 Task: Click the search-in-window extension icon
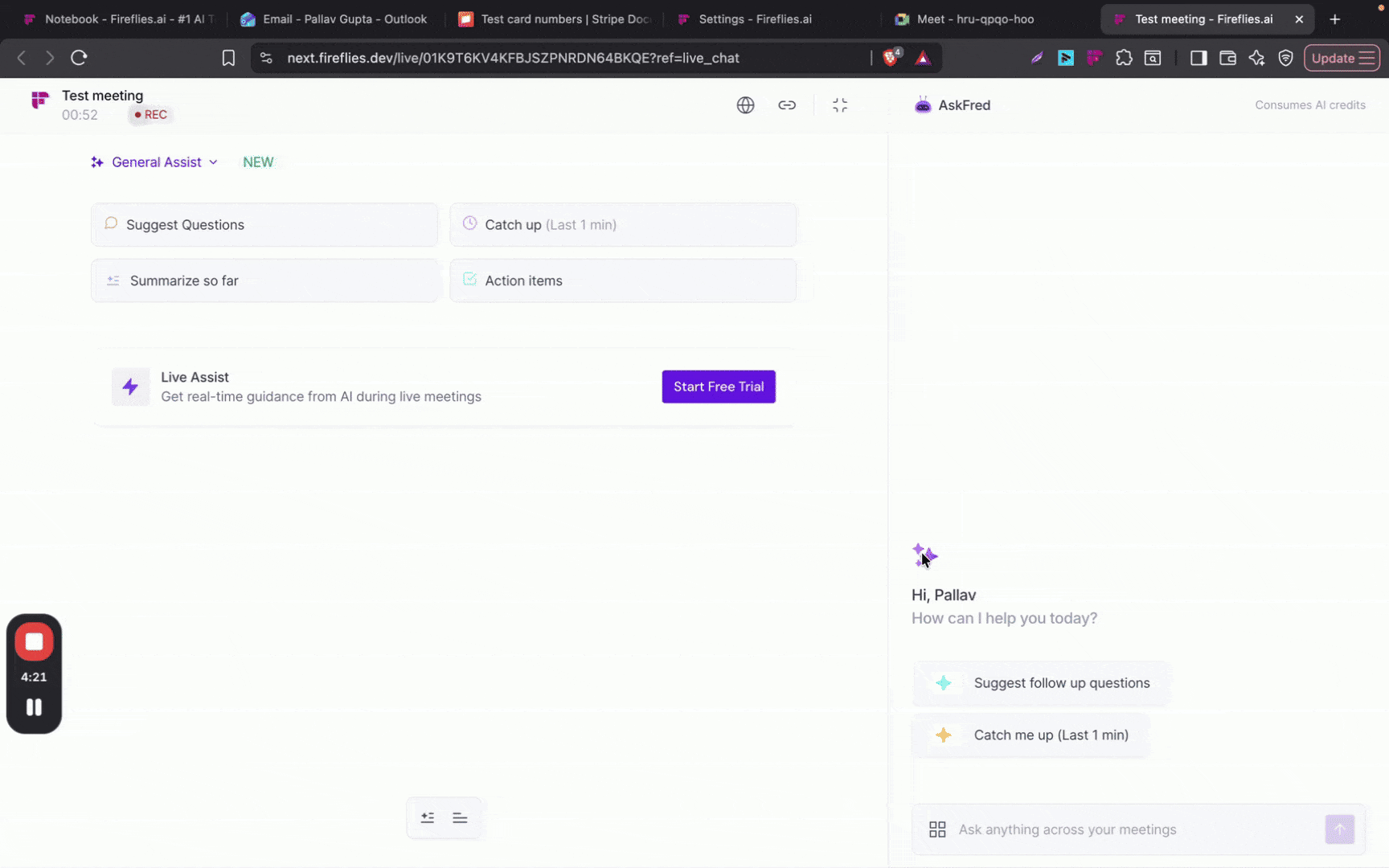pyautogui.click(x=1153, y=58)
